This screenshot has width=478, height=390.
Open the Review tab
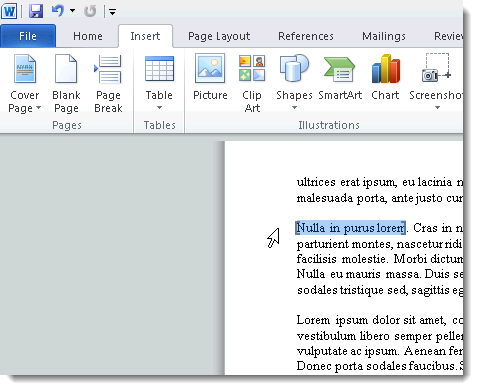click(448, 36)
